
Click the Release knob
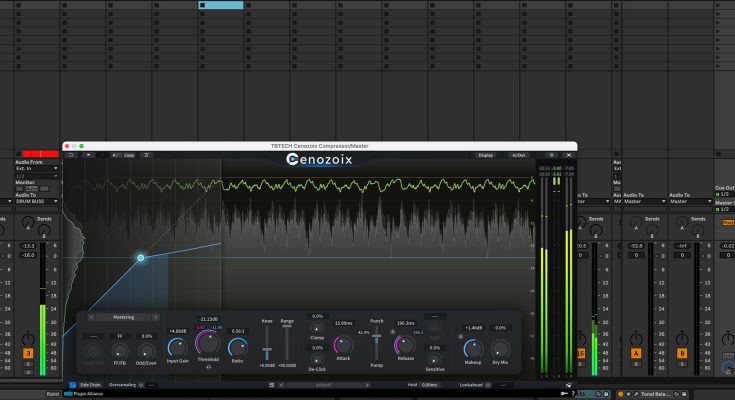coord(405,345)
